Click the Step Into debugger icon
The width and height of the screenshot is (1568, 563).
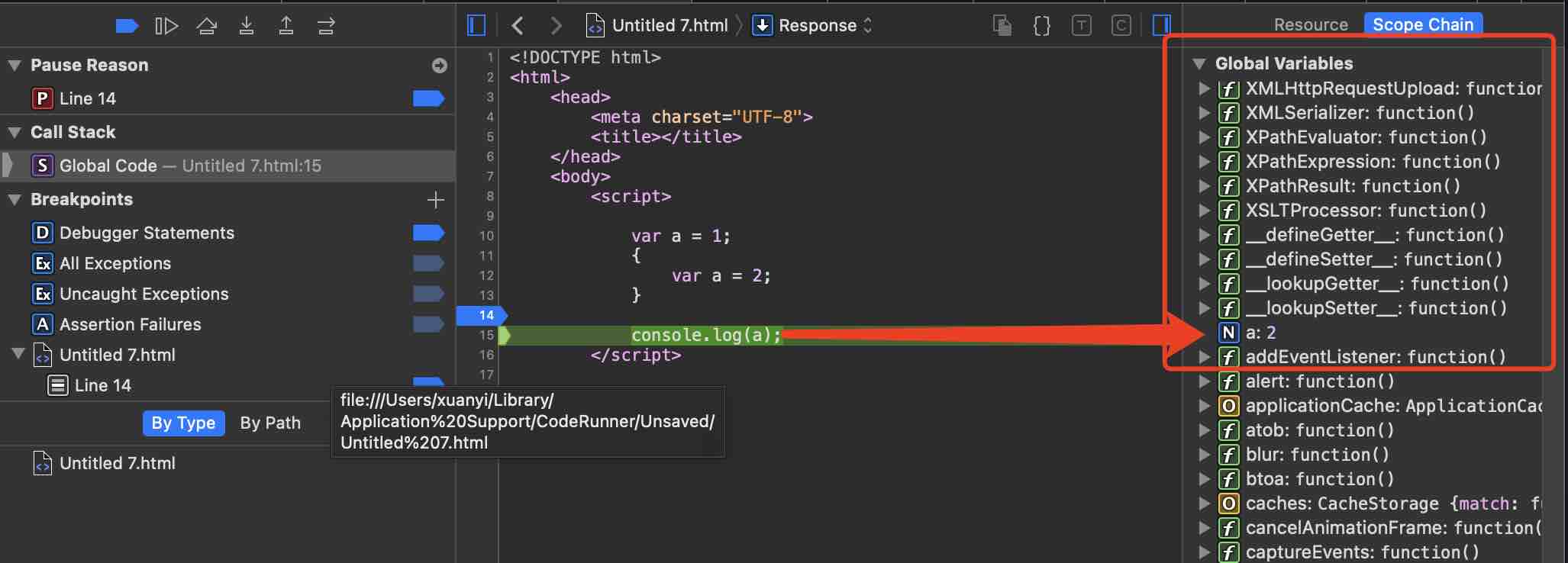(247, 26)
